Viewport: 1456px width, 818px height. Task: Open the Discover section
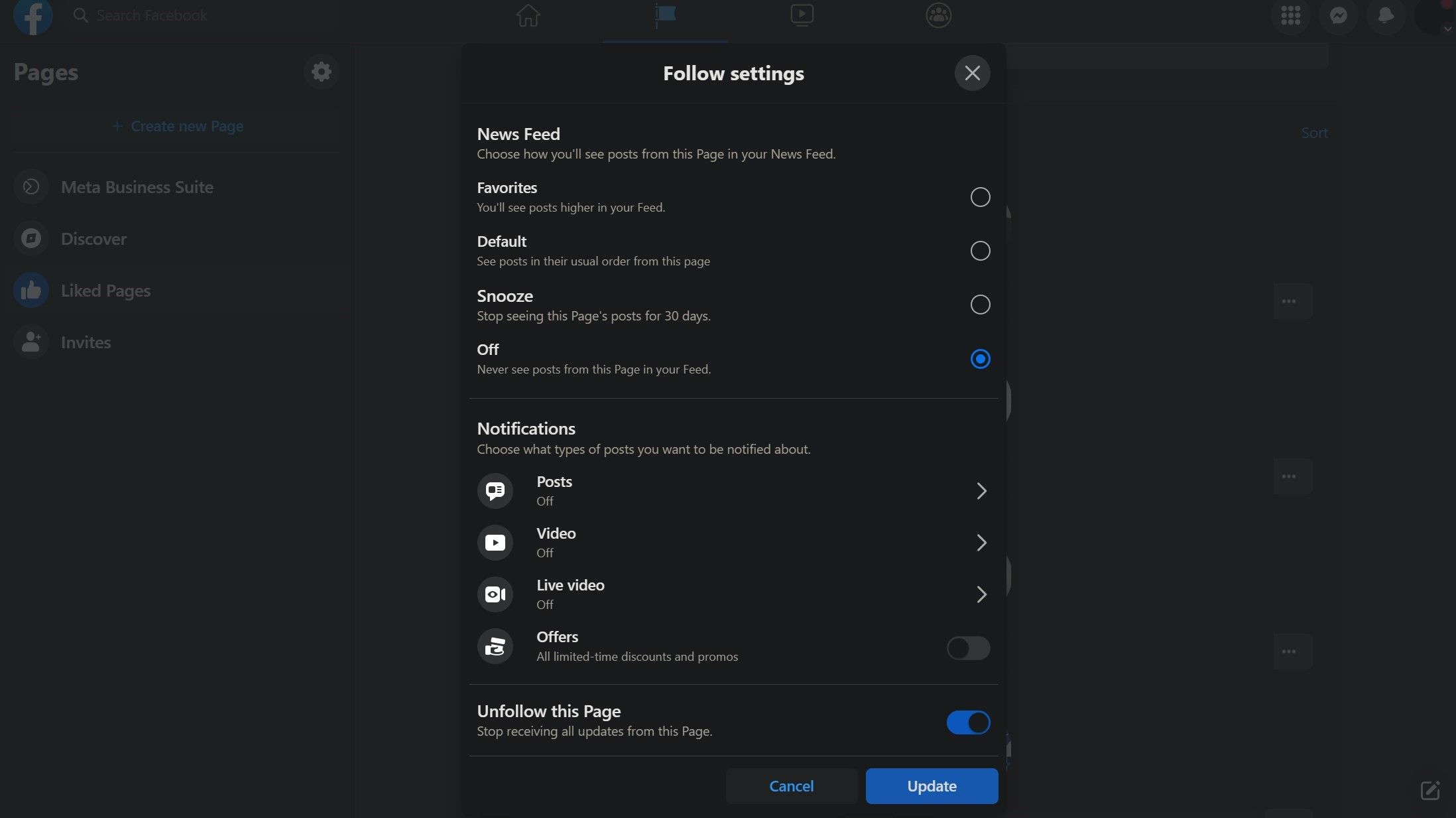93,239
